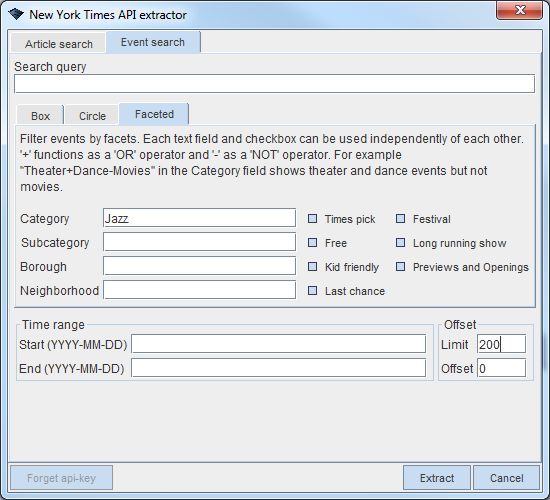This screenshot has height=500, width=550.
Task: Tick the Free checkbox
Action: click(x=312, y=242)
